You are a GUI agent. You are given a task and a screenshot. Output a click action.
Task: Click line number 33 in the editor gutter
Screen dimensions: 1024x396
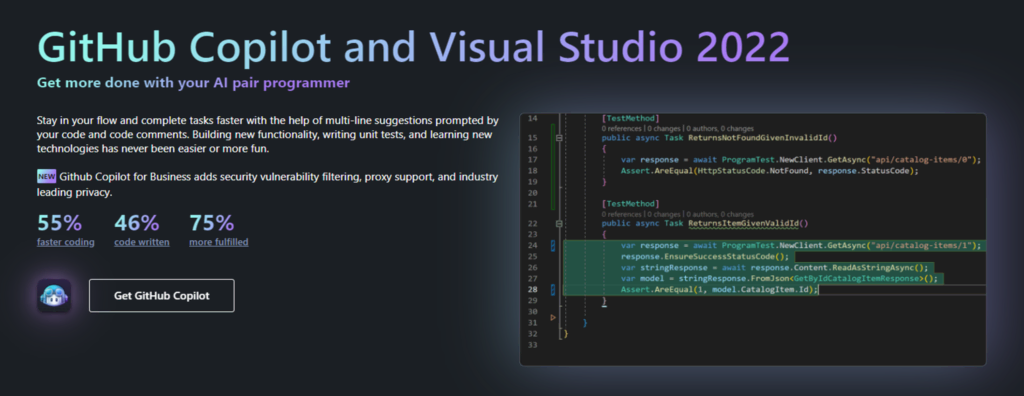click(532, 344)
